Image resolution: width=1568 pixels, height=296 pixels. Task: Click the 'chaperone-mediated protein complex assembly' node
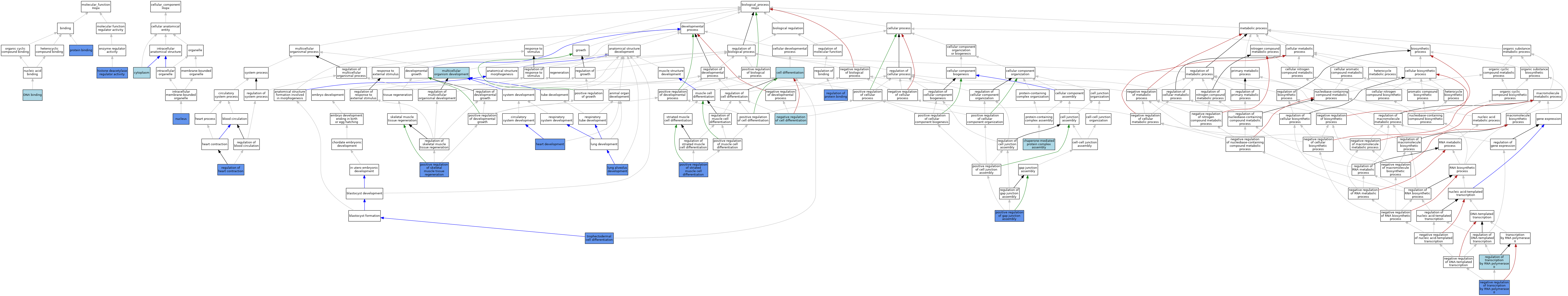click(1038, 144)
